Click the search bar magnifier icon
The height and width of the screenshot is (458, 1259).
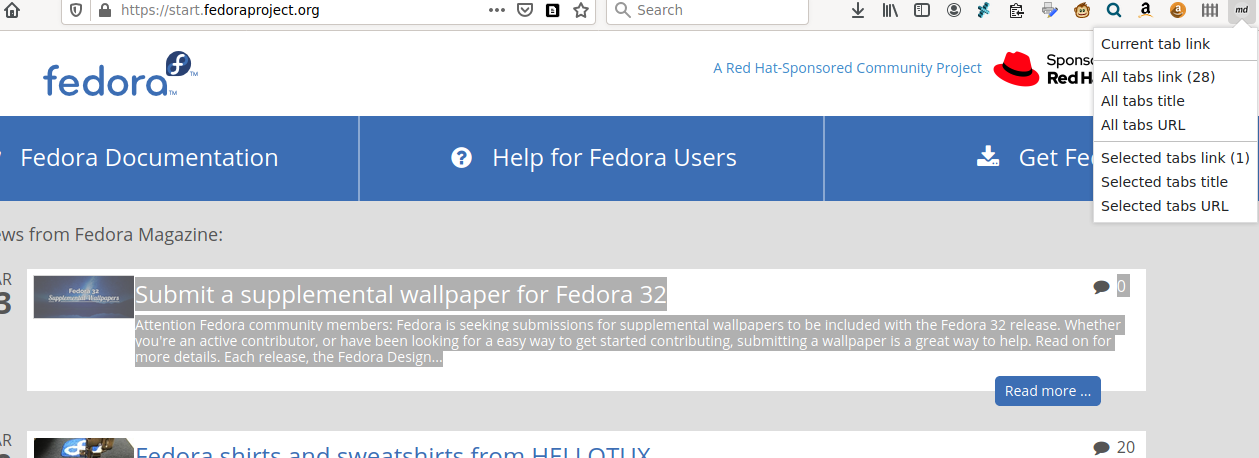coord(622,10)
